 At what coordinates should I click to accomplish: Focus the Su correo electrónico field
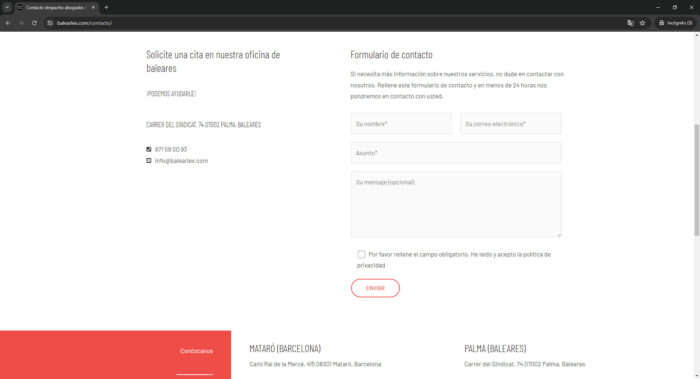[511, 124]
